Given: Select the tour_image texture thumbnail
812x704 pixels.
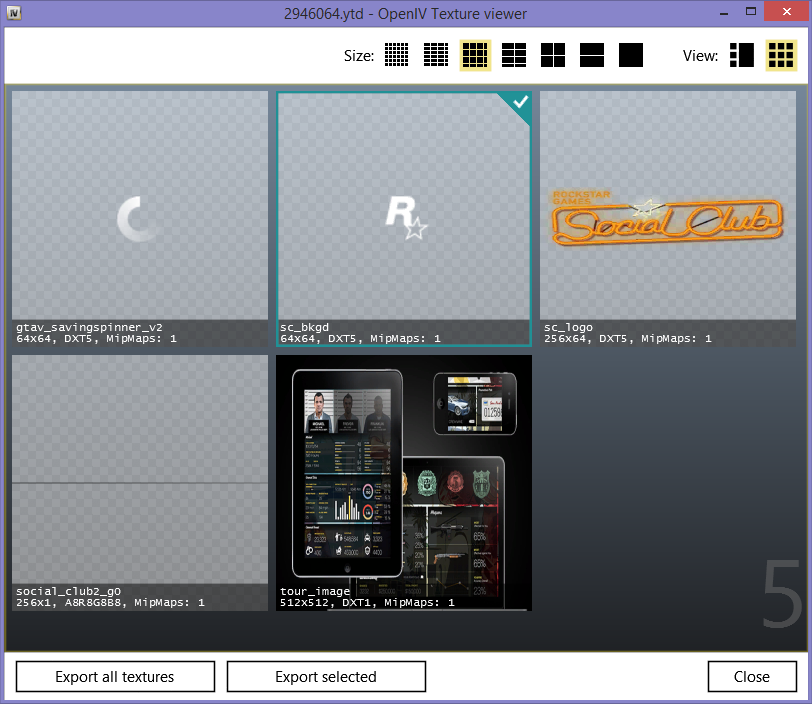Looking at the screenshot, I should point(404,483).
